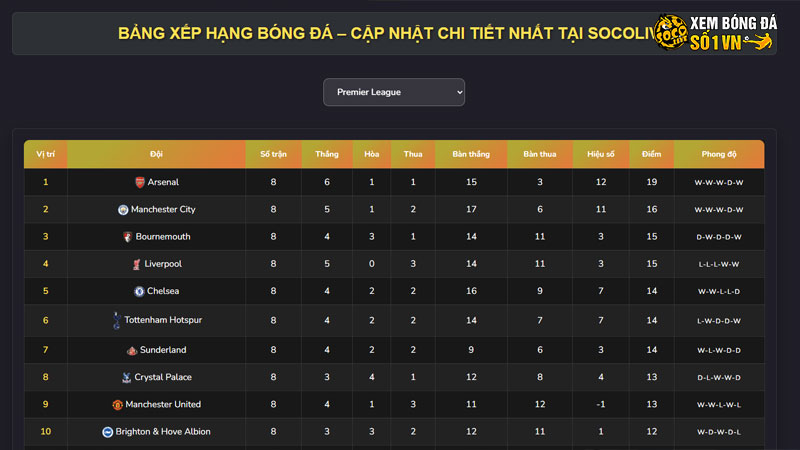Click the Brighton & Hove Albion badge
Screen dimensions: 800x450
click(x=108, y=432)
